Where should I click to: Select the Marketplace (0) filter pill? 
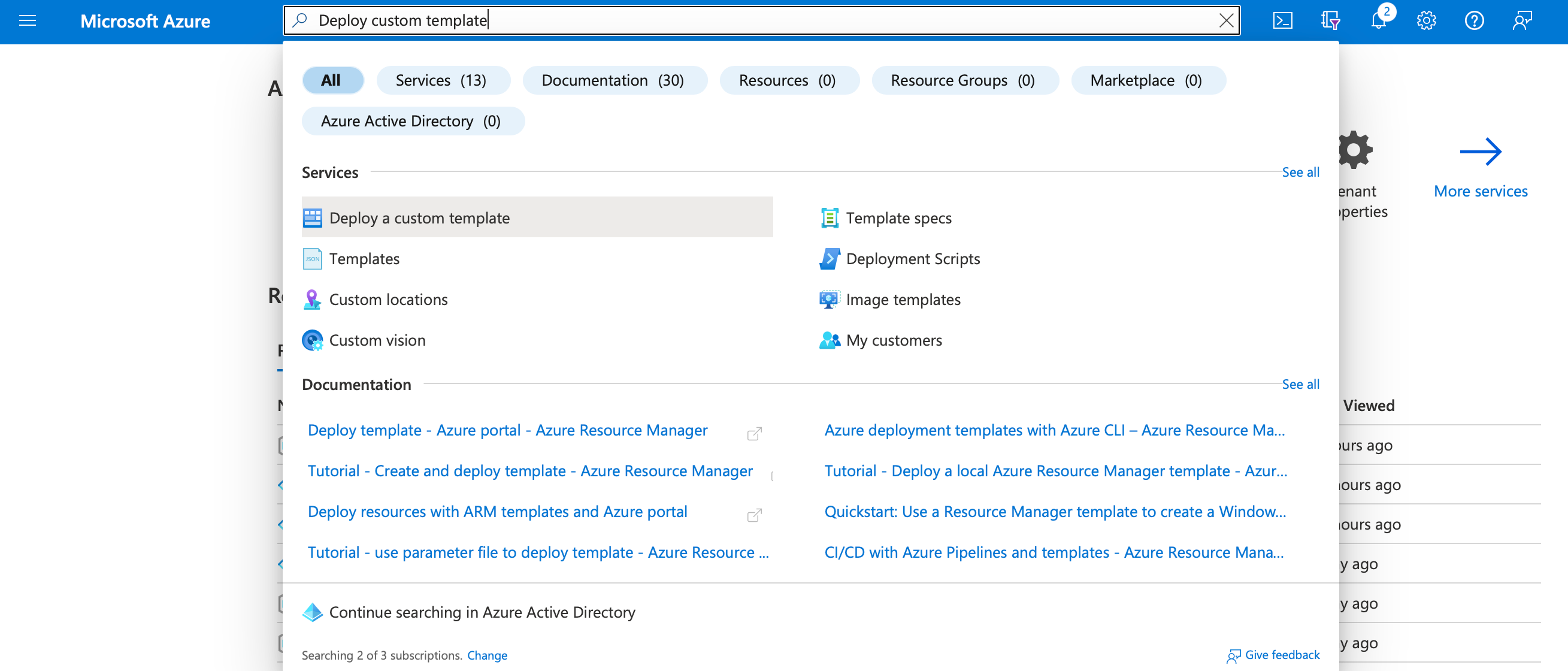(x=1145, y=80)
